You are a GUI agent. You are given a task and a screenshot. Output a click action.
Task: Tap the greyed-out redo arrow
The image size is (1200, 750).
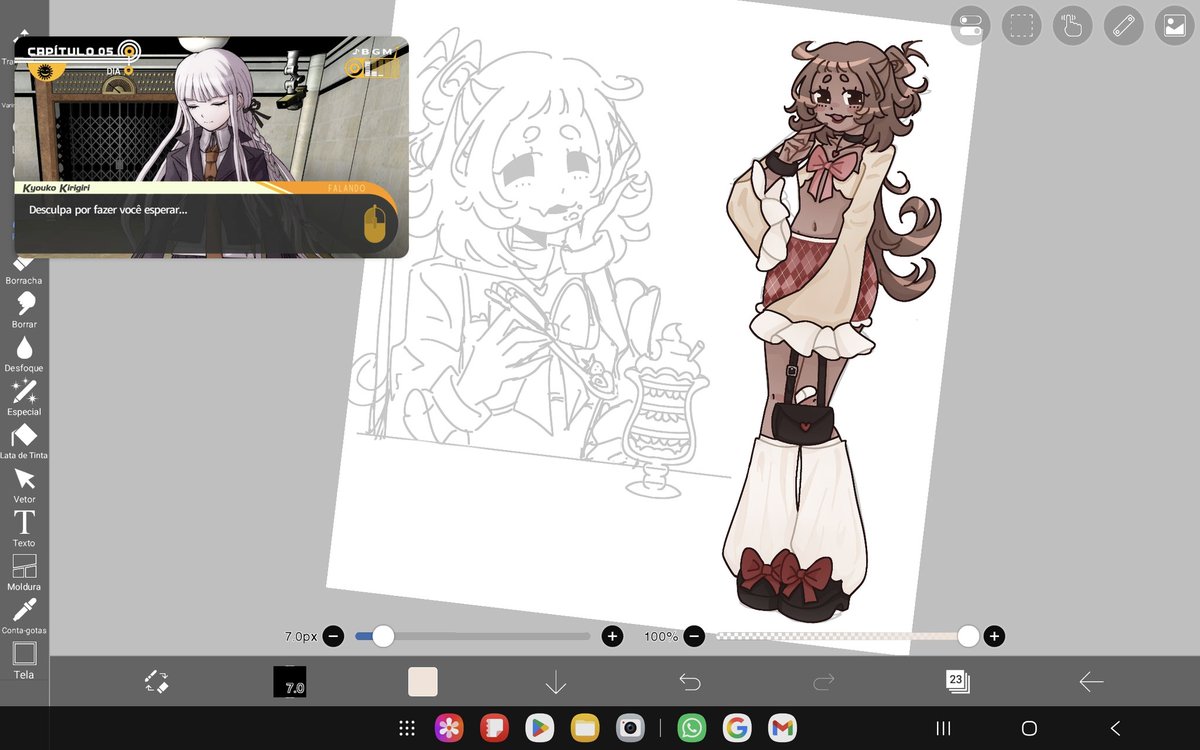pyautogui.click(x=824, y=682)
